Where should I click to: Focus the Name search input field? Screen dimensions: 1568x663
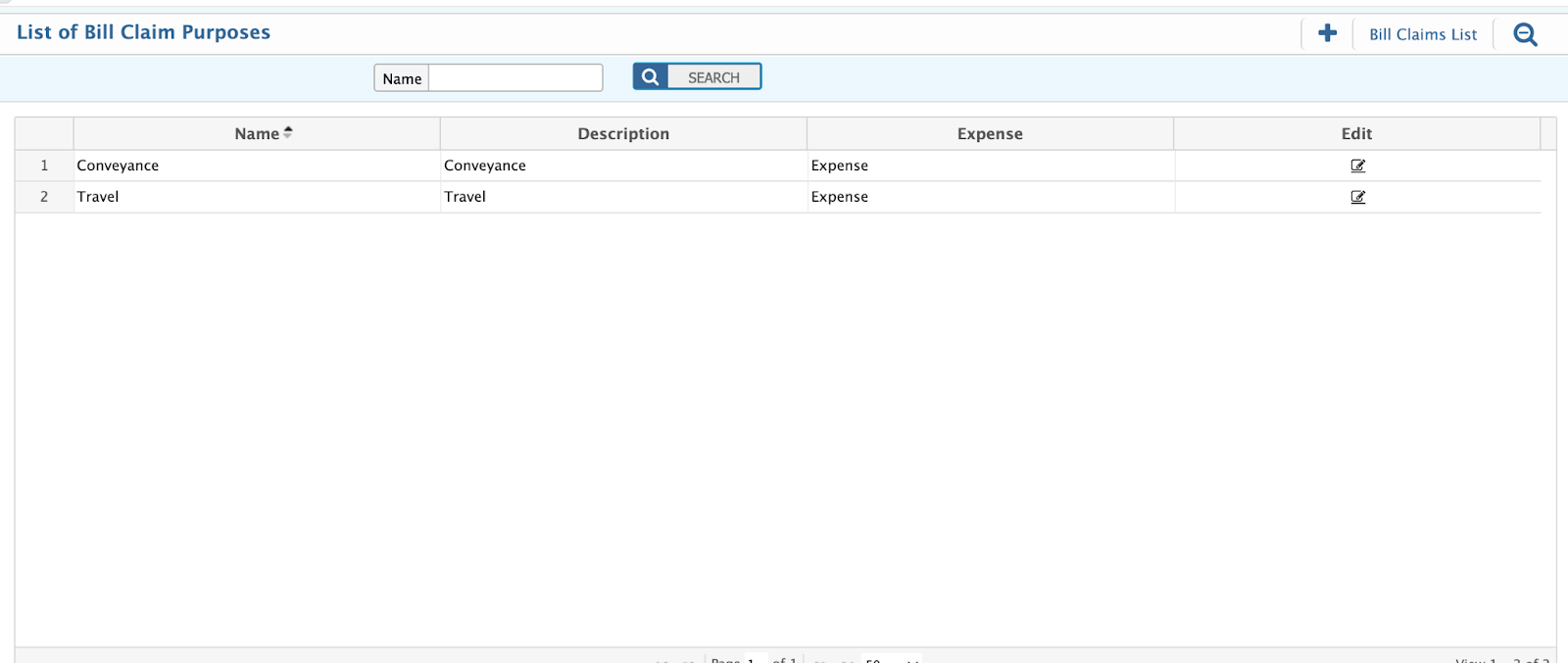pyautogui.click(x=515, y=78)
